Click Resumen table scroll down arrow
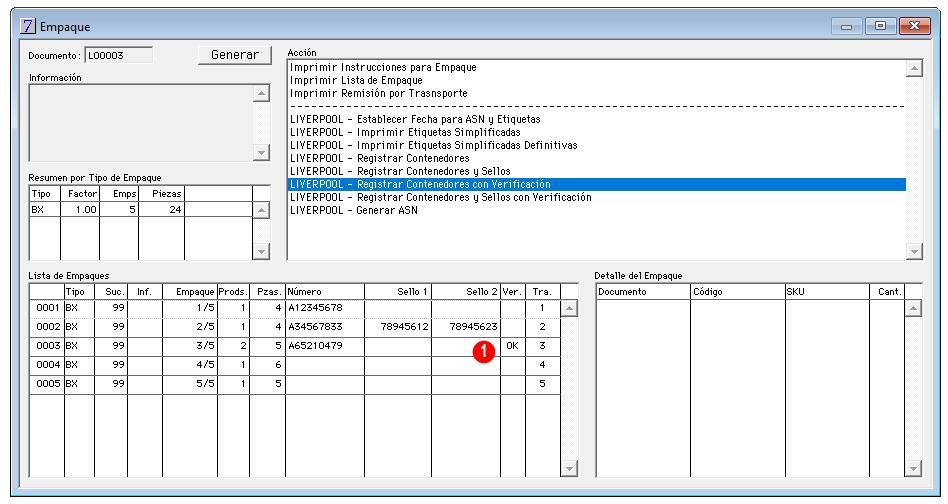Viewport: 948px width, 504px height. click(261, 251)
